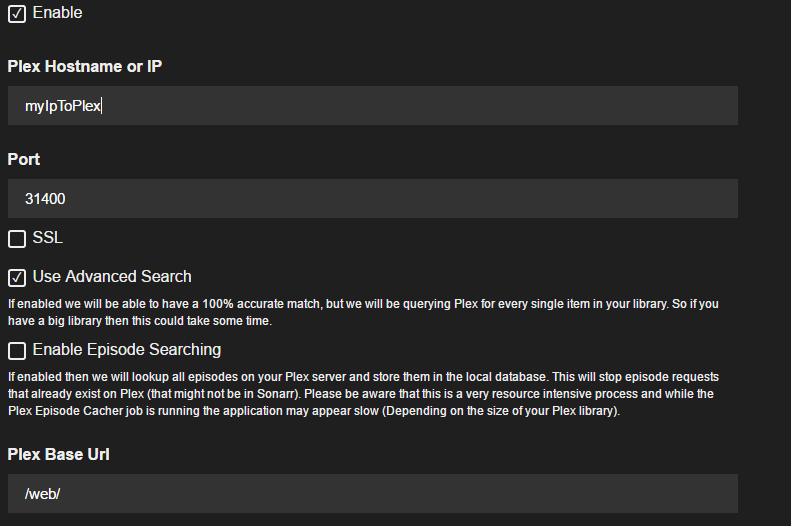Focus the Plex Hostname or IP field
The height and width of the screenshot is (526, 791).
[x=373, y=105]
